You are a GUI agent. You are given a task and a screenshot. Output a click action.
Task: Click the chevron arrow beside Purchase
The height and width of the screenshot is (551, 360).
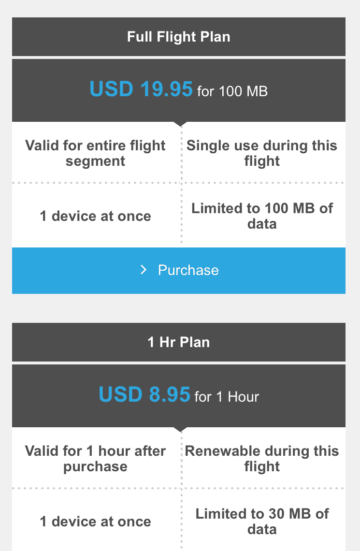tap(143, 270)
